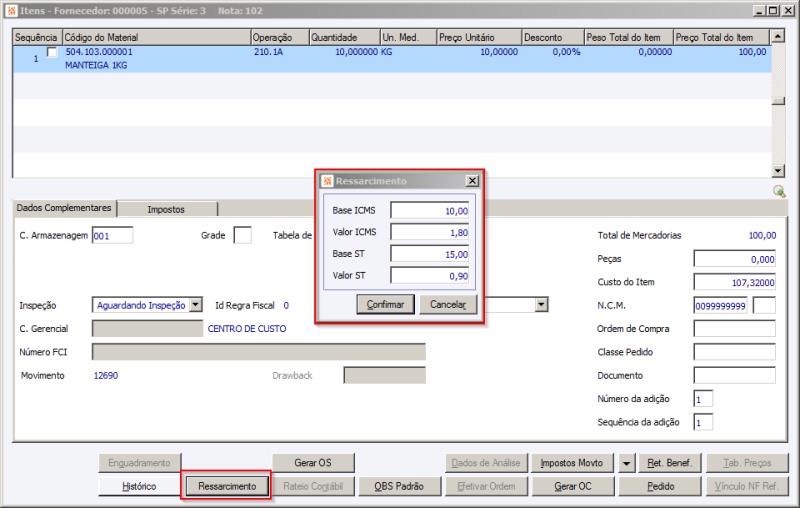Click the Preço Total do Item header

(x=721, y=37)
